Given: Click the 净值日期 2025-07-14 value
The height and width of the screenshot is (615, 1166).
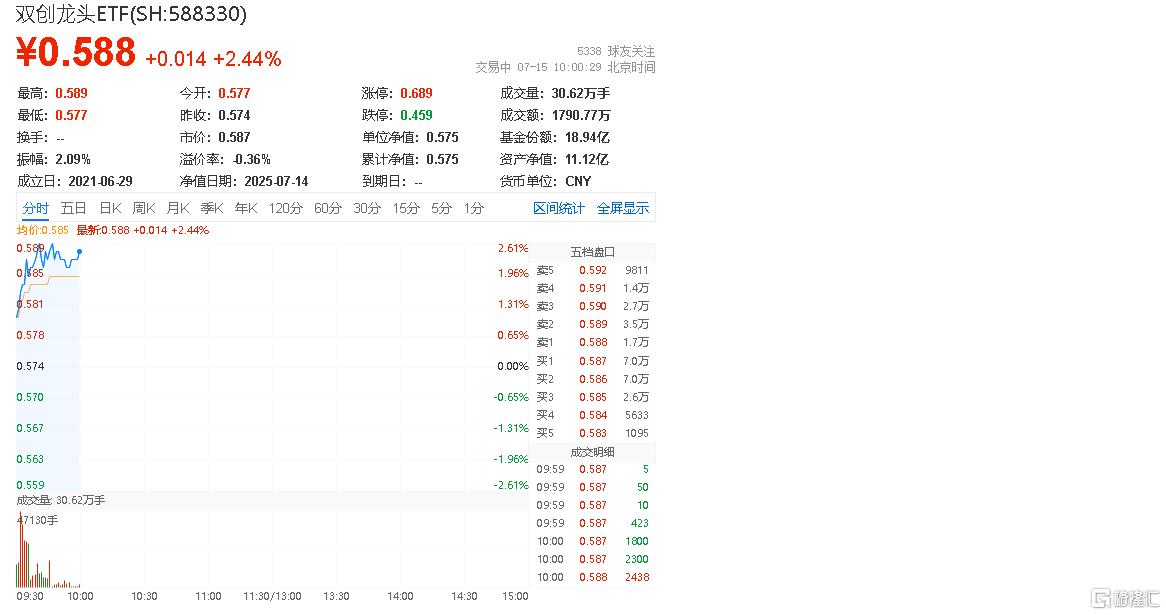Looking at the screenshot, I should point(275,181).
